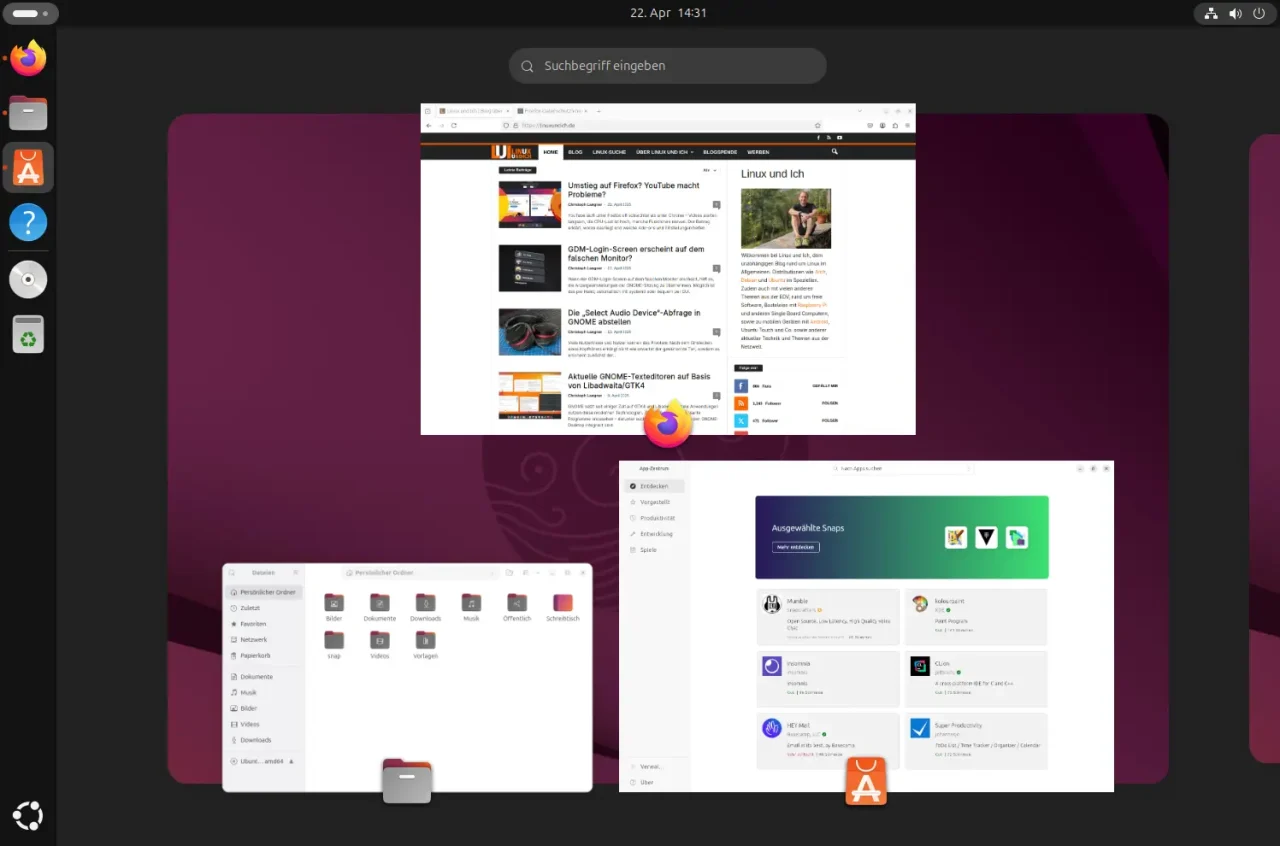Focus the 'Suchbegriff eingeben' search field

(668, 66)
